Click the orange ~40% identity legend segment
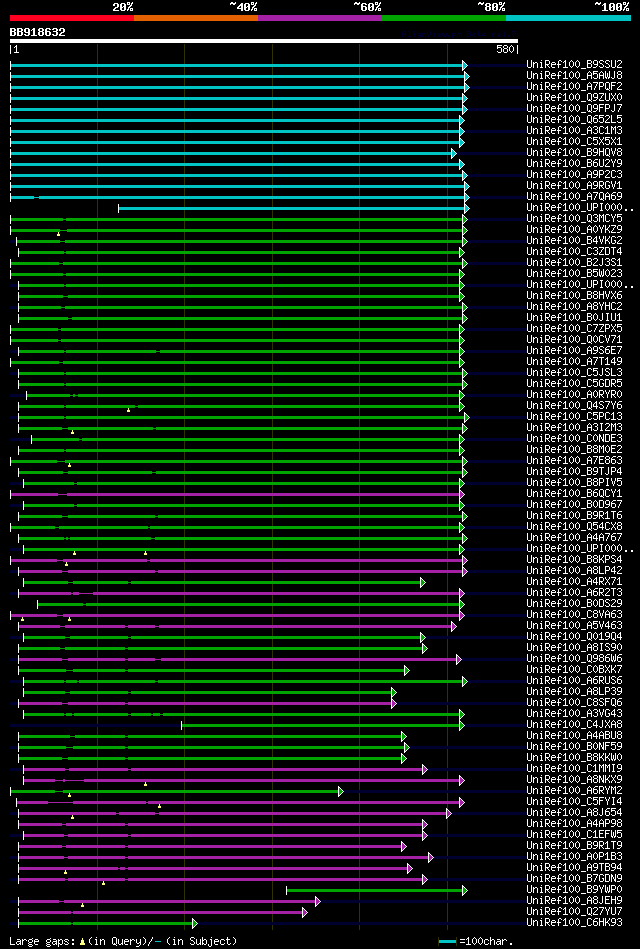This screenshot has height=949, width=640. (x=196, y=18)
